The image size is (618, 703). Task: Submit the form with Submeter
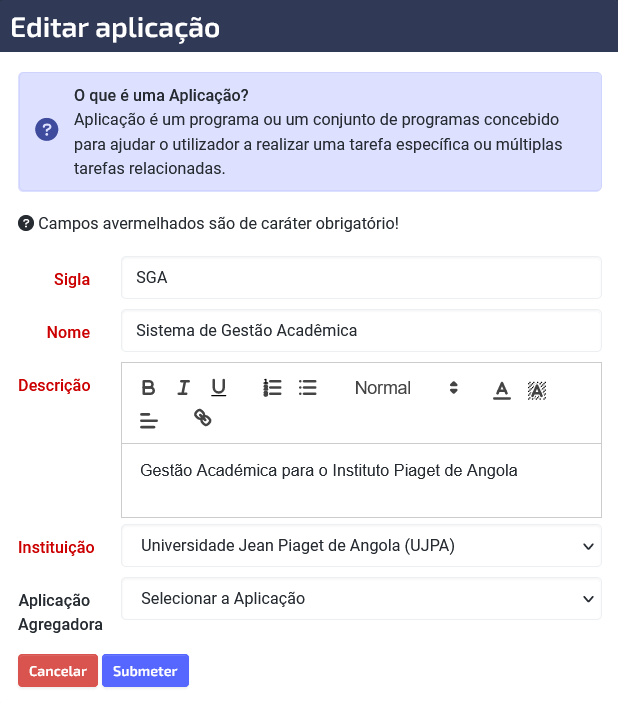(x=145, y=671)
